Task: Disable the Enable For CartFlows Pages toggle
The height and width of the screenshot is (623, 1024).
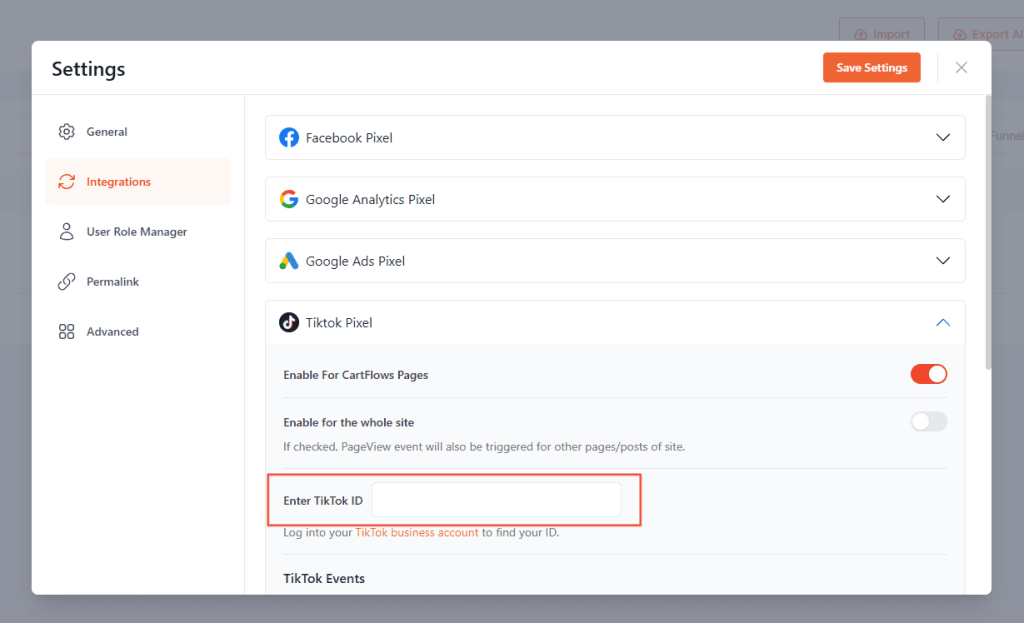Action: [x=928, y=373]
